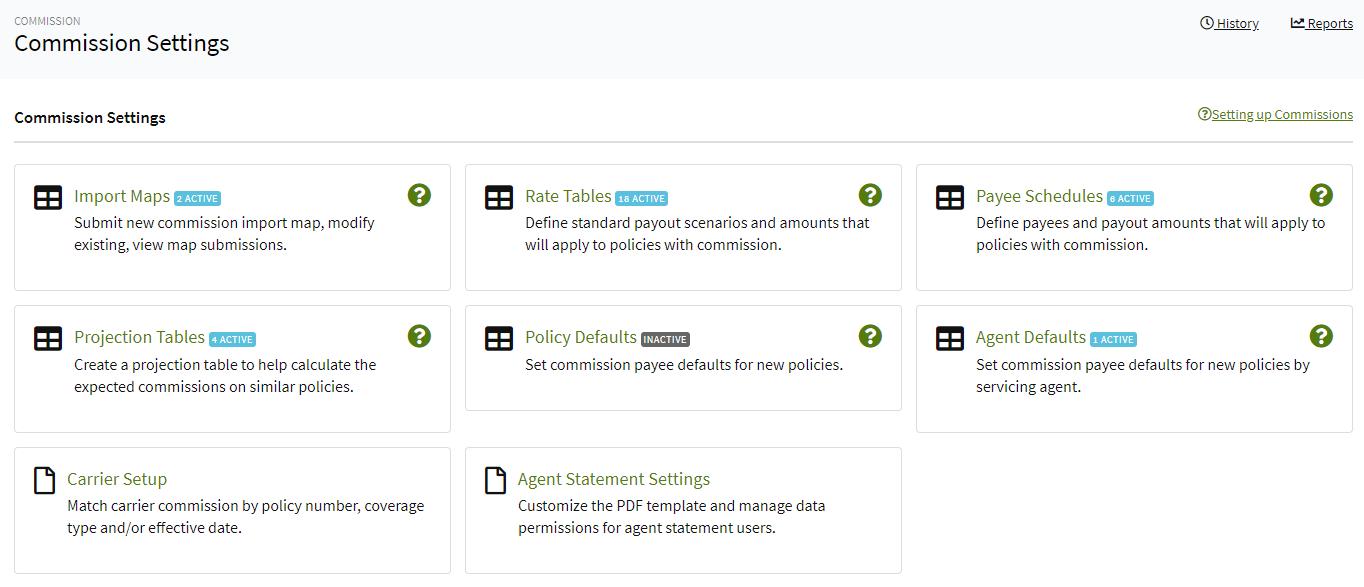Open help for Rate Tables
The height and width of the screenshot is (587, 1364).
870,195
